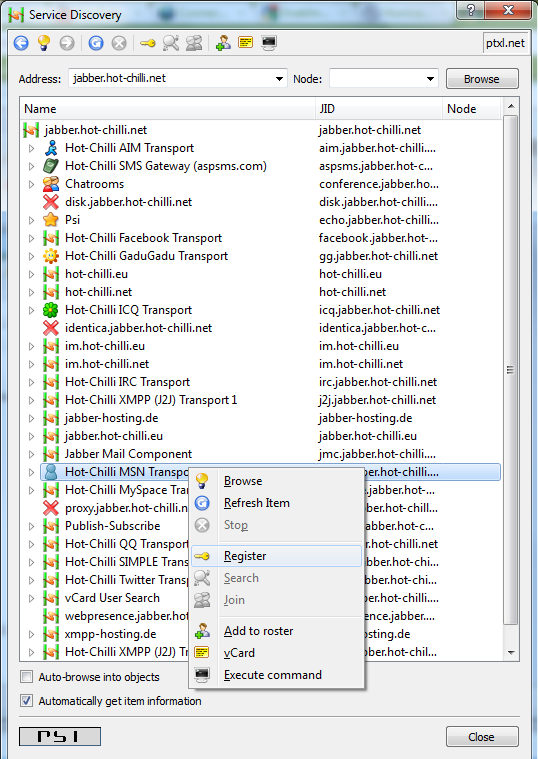538x759 pixels.
Task: Expand the Hot-Chilli MSN Transport node
Action: [31, 472]
